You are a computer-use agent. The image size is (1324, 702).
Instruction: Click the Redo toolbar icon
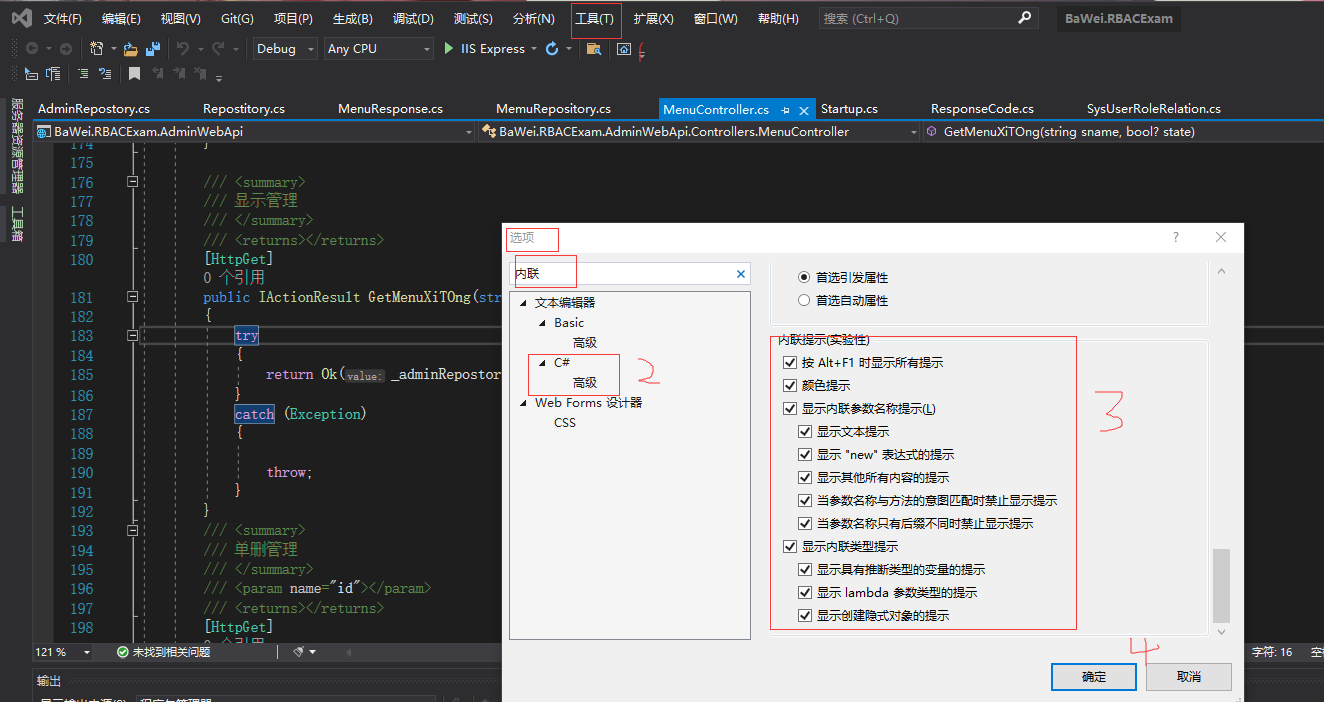coord(218,48)
